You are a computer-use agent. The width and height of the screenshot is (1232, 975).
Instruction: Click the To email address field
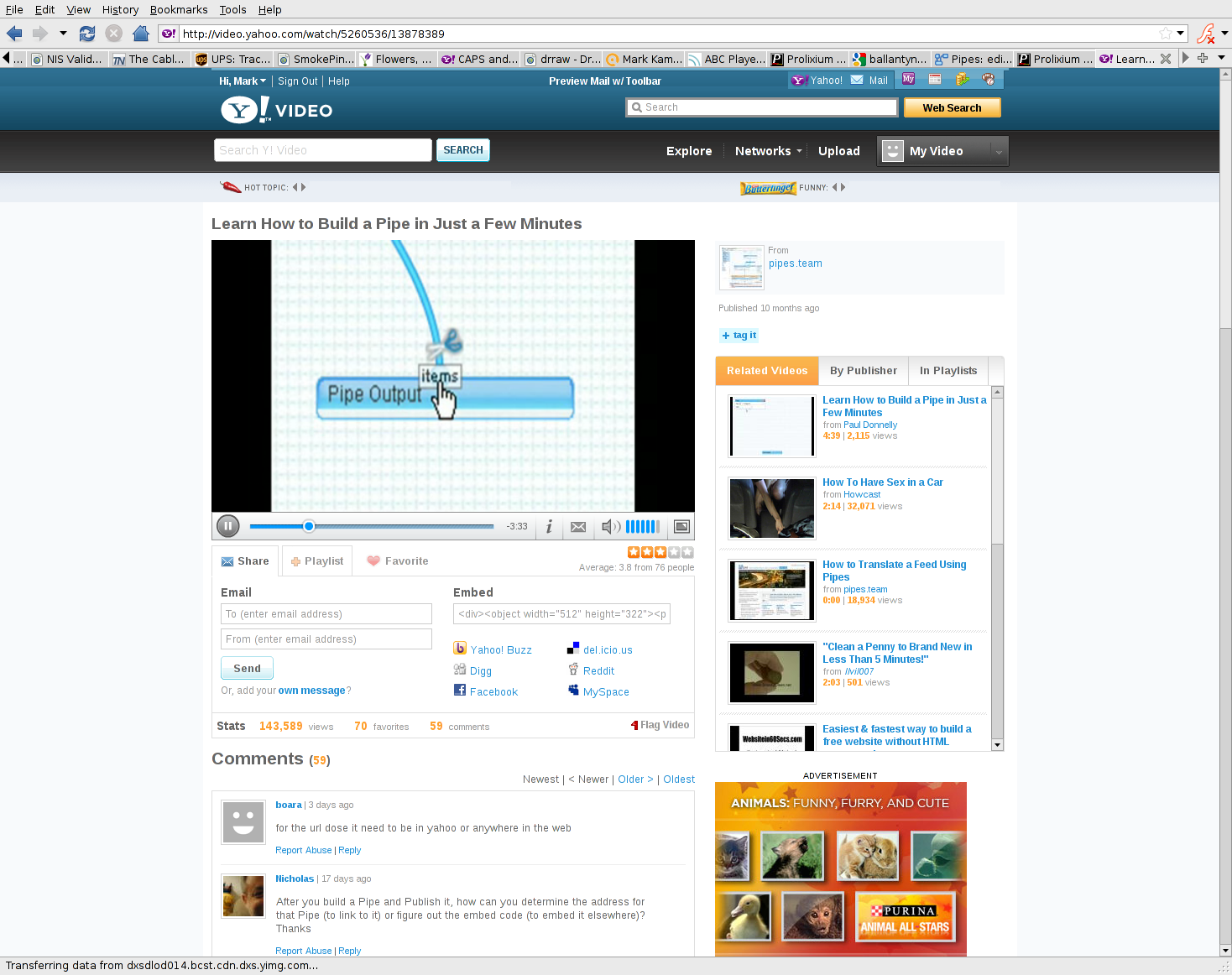(x=326, y=614)
